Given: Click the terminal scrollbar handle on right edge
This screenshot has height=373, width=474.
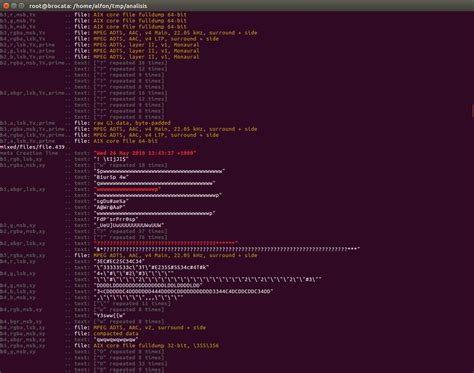Looking at the screenshot, I should 472,111.
